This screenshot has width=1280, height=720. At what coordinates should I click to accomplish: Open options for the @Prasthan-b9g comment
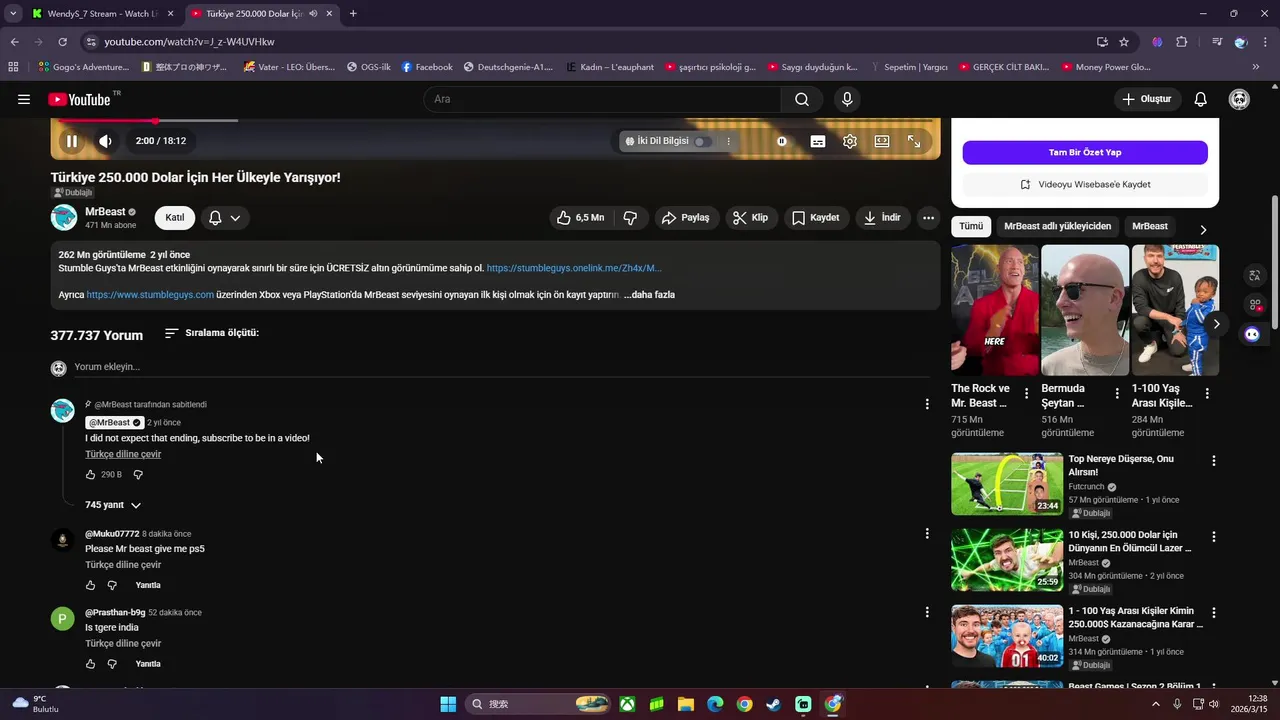927,612
